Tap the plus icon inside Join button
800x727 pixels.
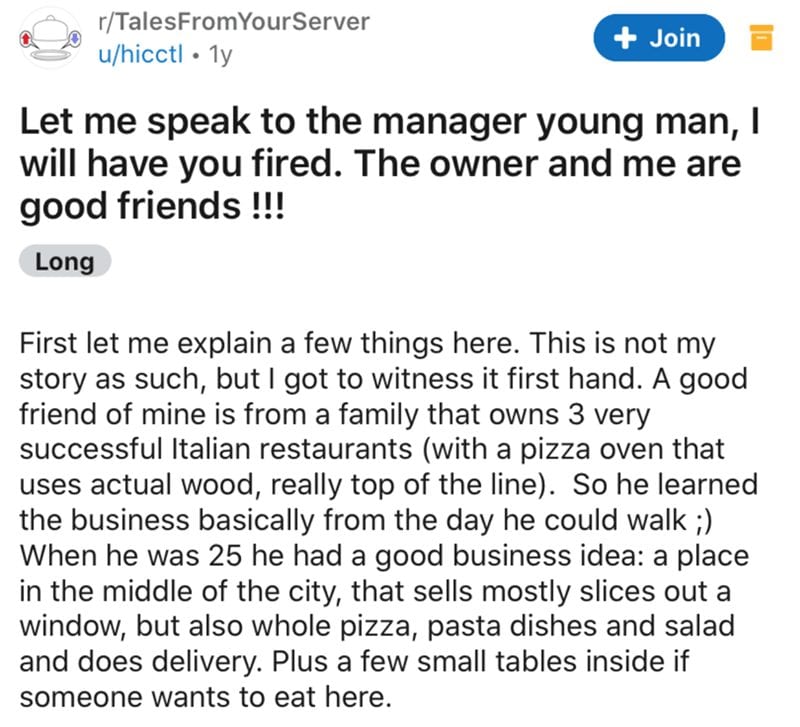point(625,38)
